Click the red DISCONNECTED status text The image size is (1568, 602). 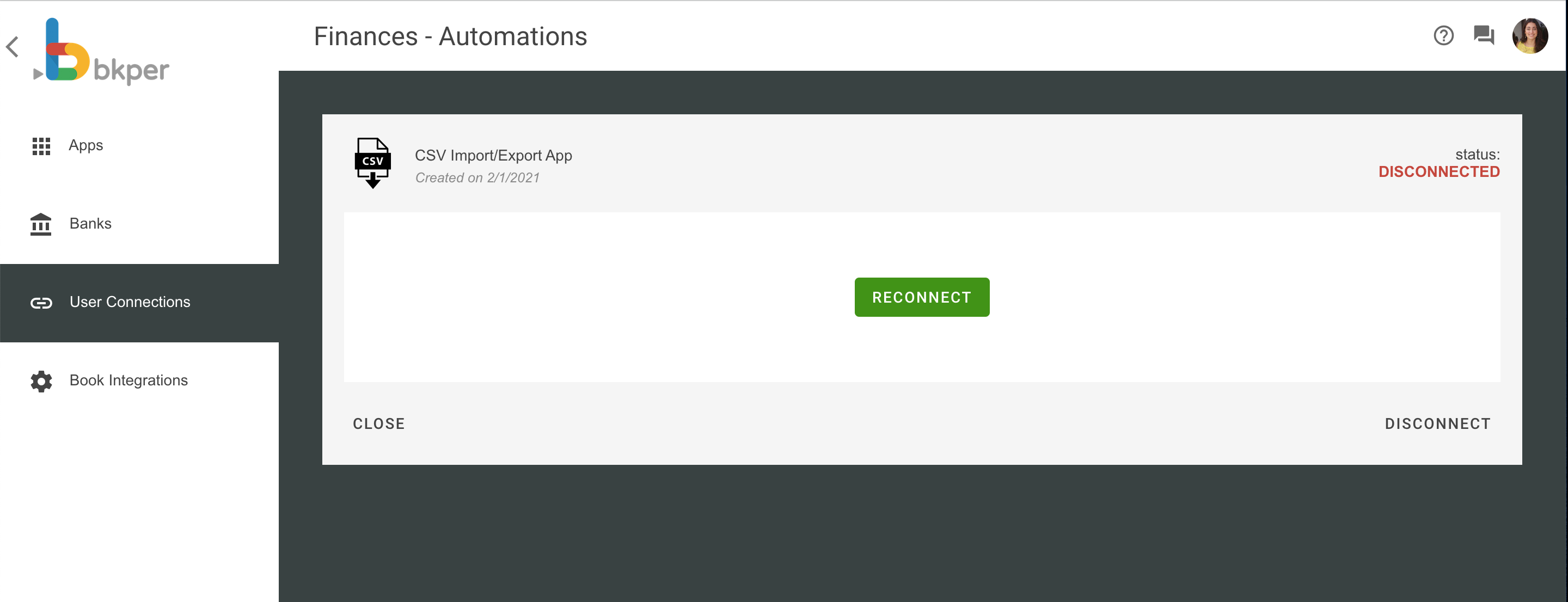tap(1439, 171)
